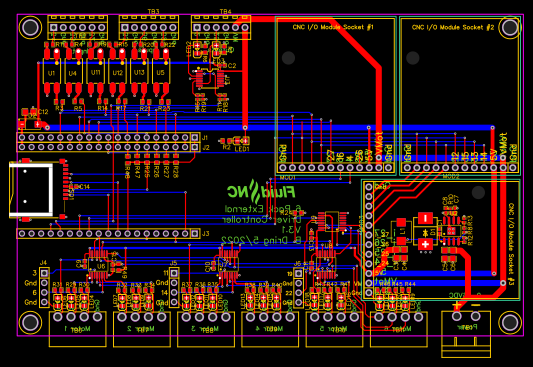Select the R17 resistor label
The height and width of the screenshot is (367, 533).
point(121,108)
